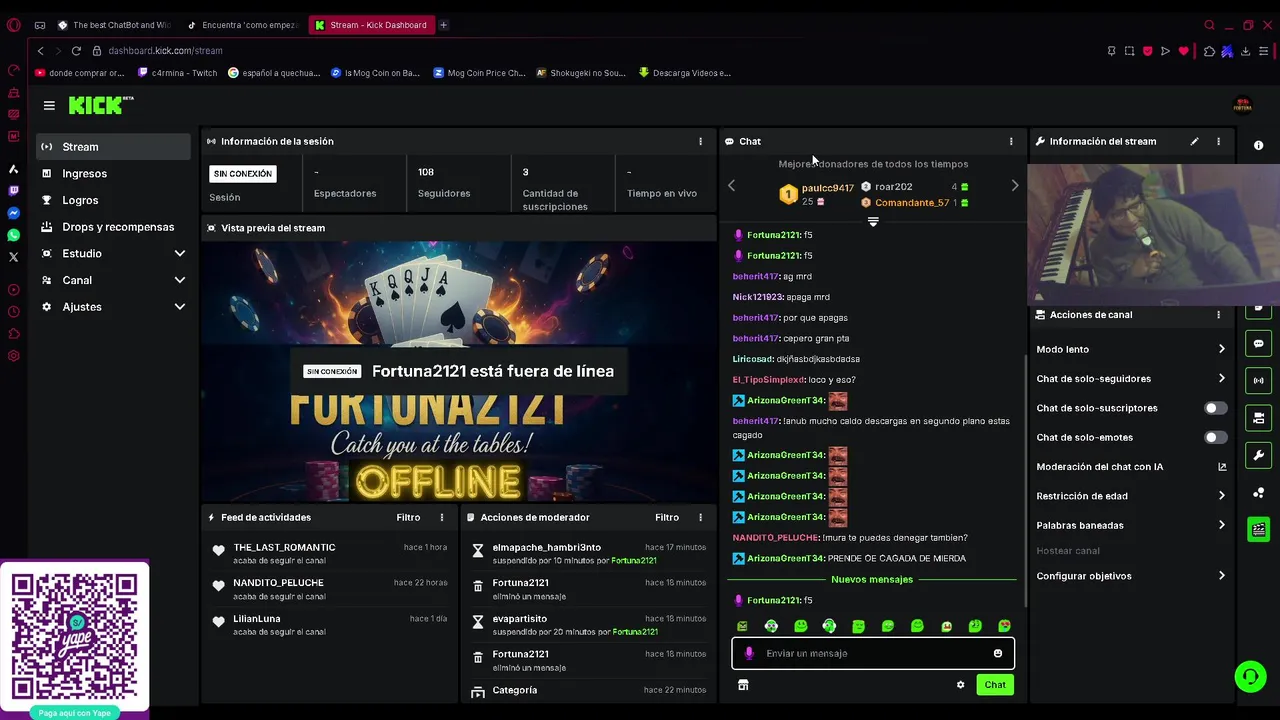Open Información de la sesión options menu
This screenshot has height=720, width=1280.
click(x=700, y=141)
